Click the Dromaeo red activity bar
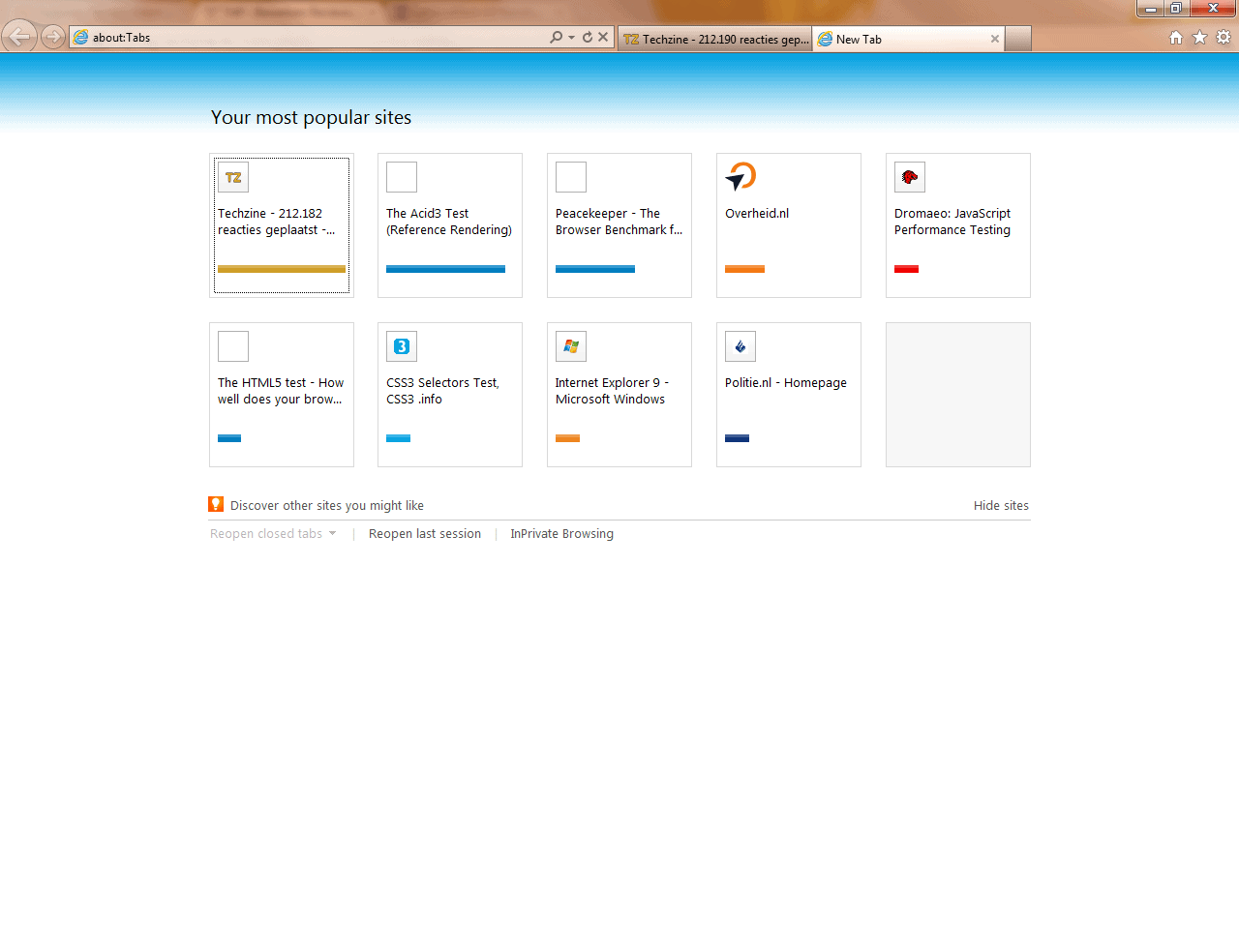Viewport: 1239px width, 952px height. point(906,269)
